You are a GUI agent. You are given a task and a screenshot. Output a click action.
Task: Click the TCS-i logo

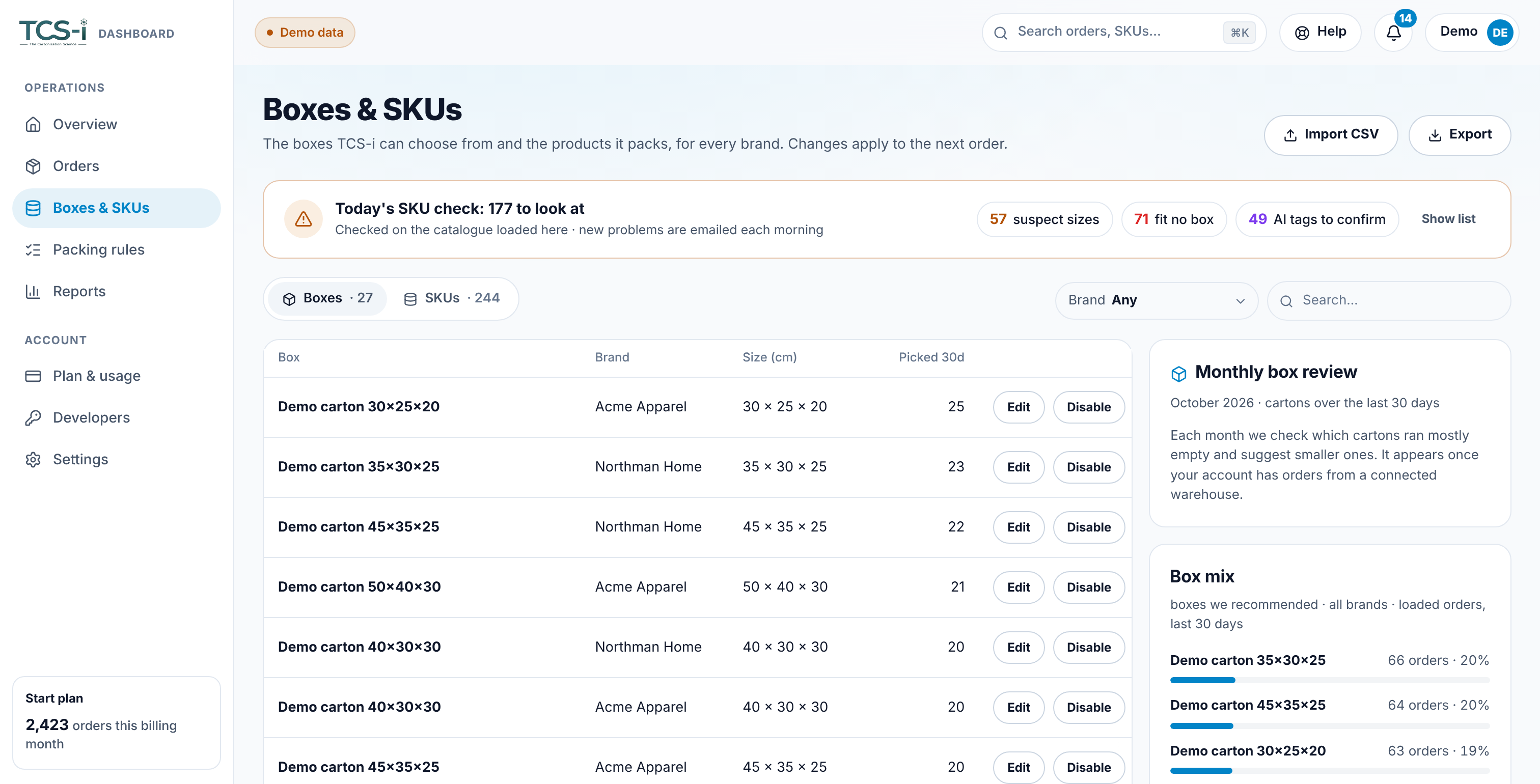[53, 32]
